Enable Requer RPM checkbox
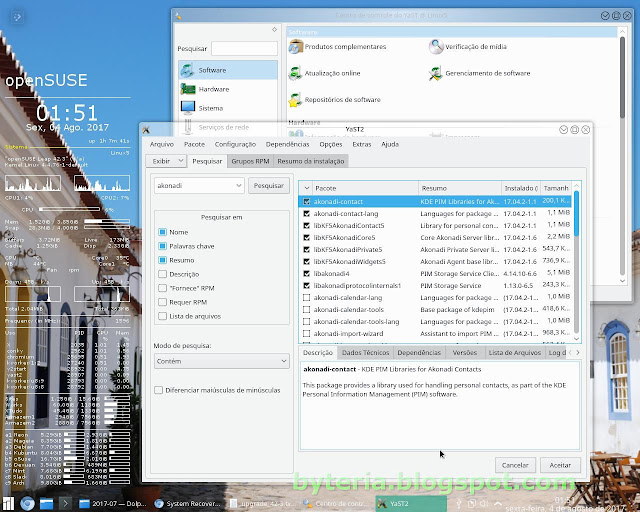Viewport: 640px width, 512px height. tap(162, 302)
